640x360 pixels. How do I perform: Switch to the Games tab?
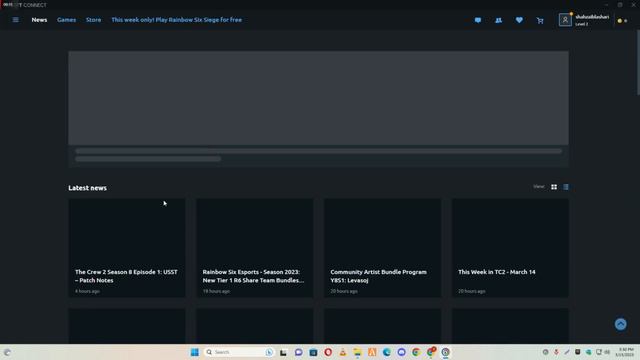pyautogui.click(x=66, y=20)
